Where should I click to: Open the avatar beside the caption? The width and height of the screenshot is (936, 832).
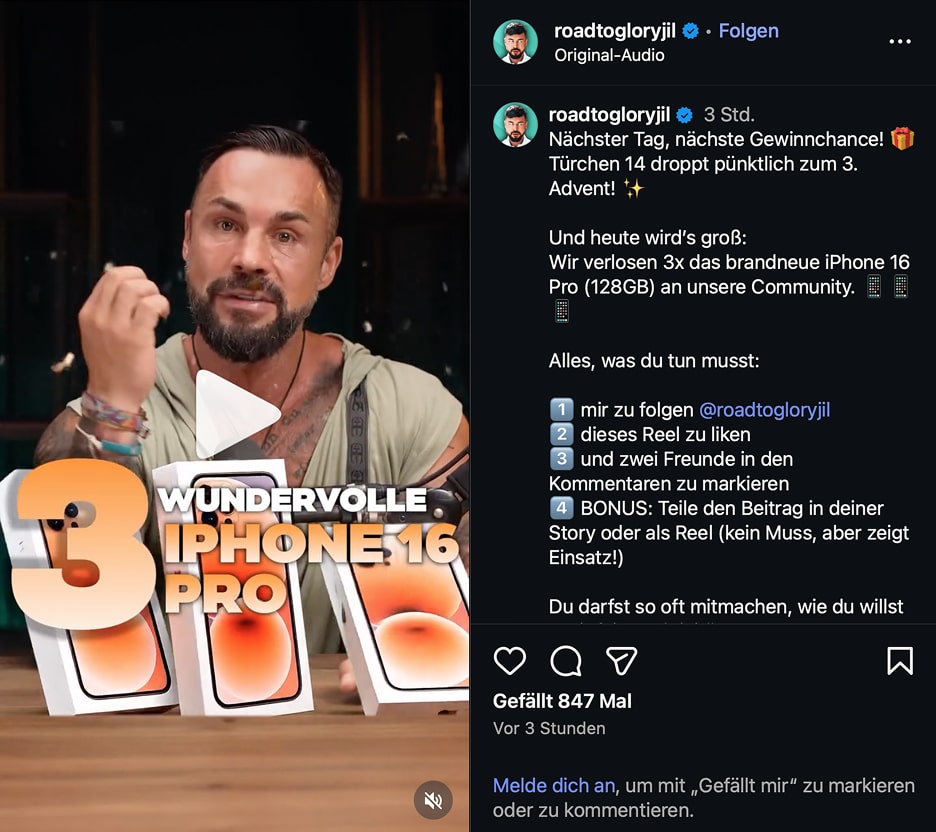click(x=515, y=125)
